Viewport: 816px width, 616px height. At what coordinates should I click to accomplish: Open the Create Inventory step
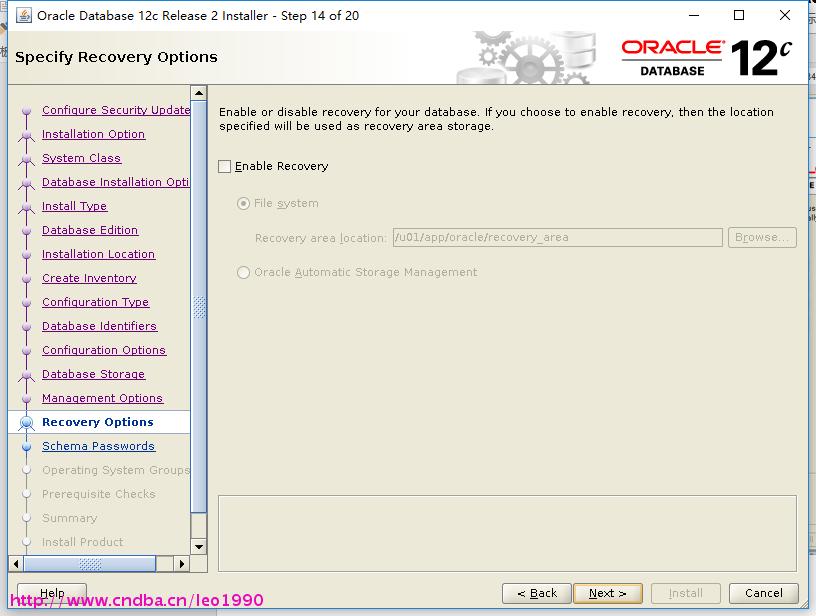90,278
